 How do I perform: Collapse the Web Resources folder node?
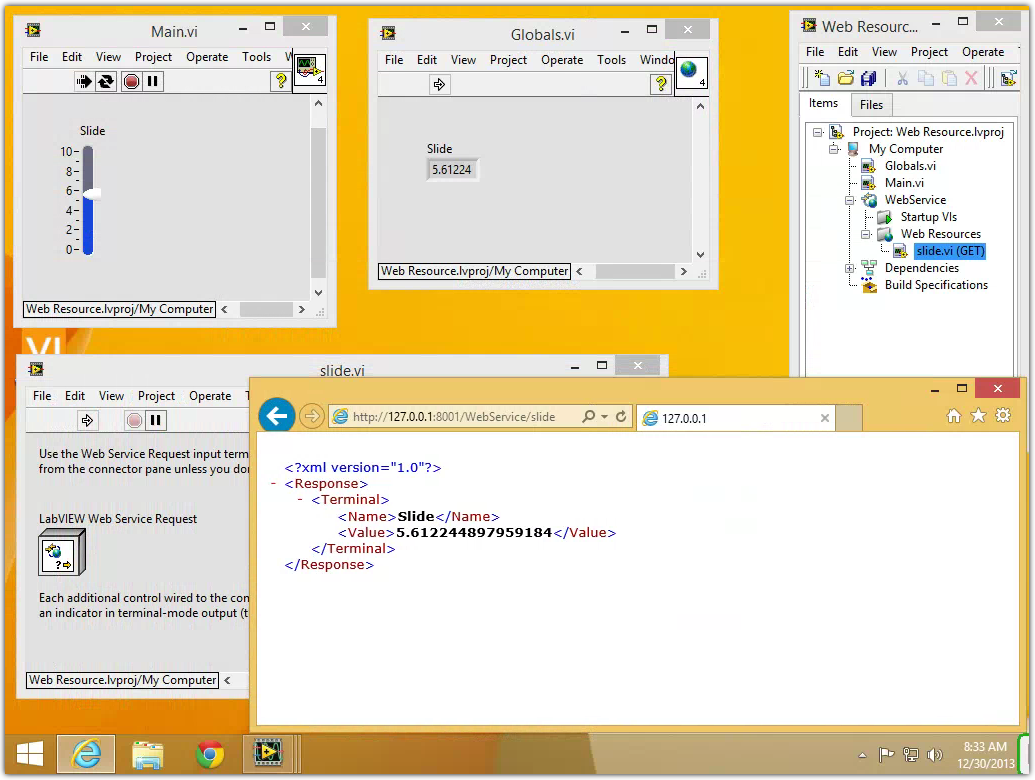pos(866,234)
